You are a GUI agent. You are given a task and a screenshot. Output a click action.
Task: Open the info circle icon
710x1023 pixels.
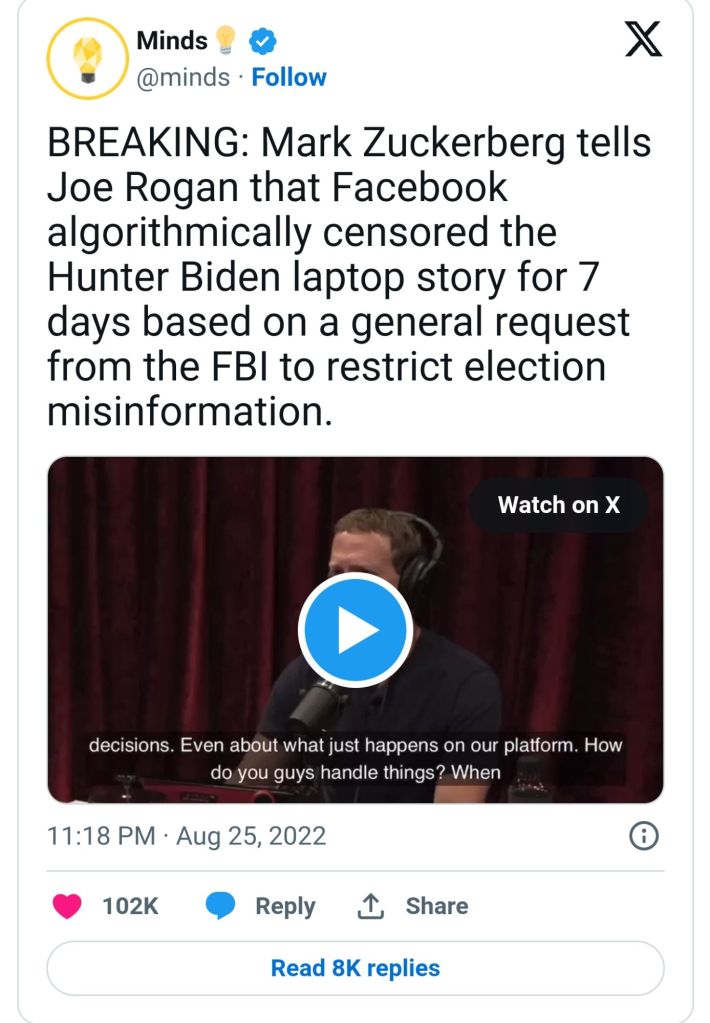pyautogui.click(x=643, y=836)
